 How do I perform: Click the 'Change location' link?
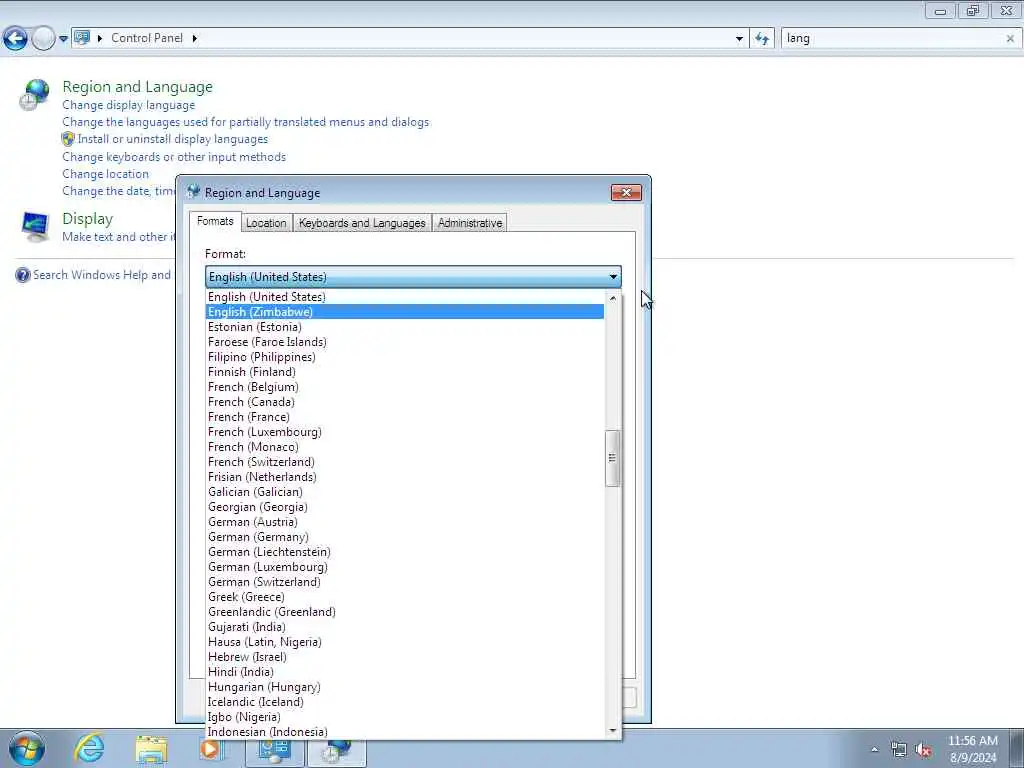[105, 174]
